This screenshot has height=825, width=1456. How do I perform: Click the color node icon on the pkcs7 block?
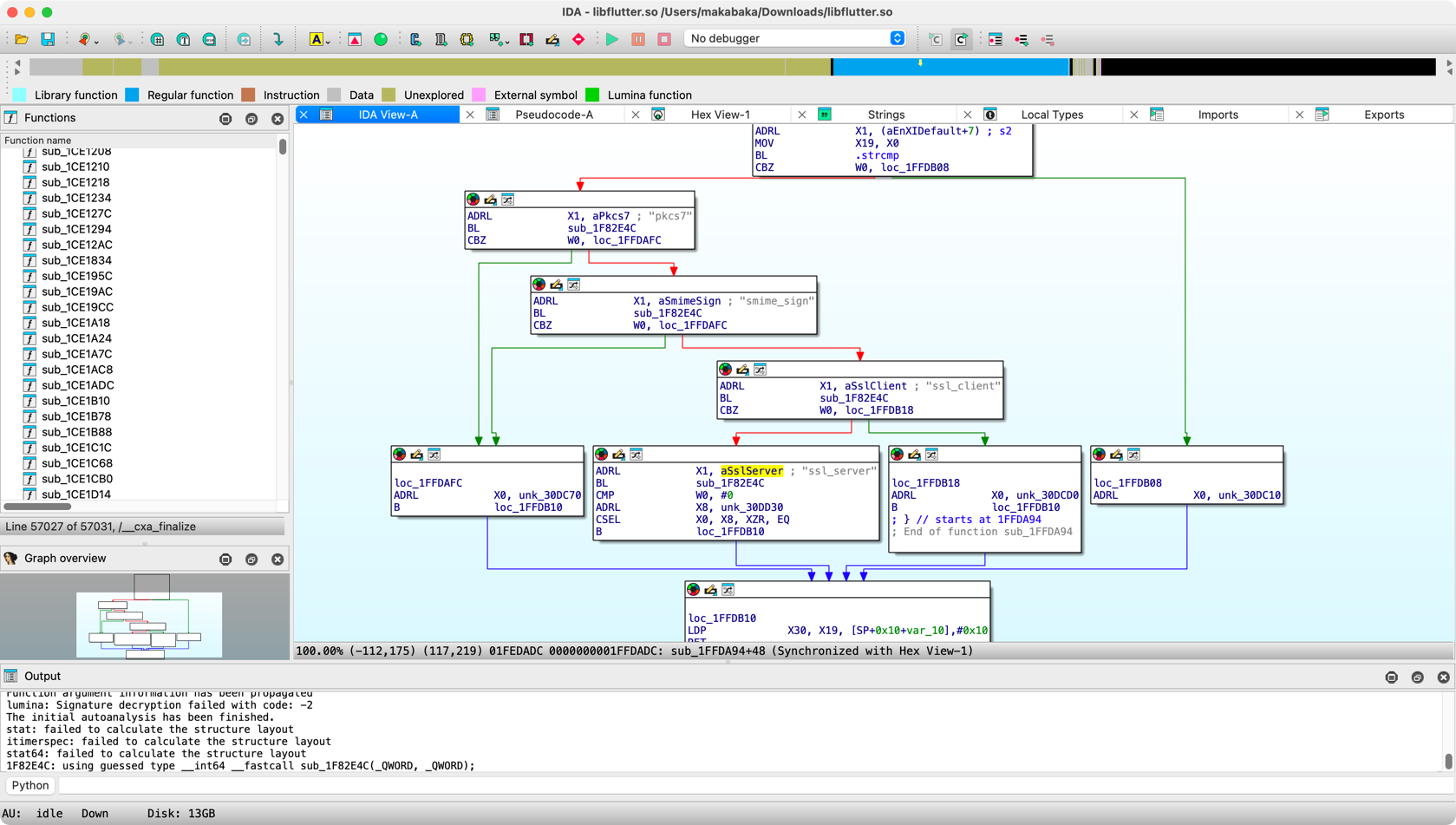click(473, 200)
